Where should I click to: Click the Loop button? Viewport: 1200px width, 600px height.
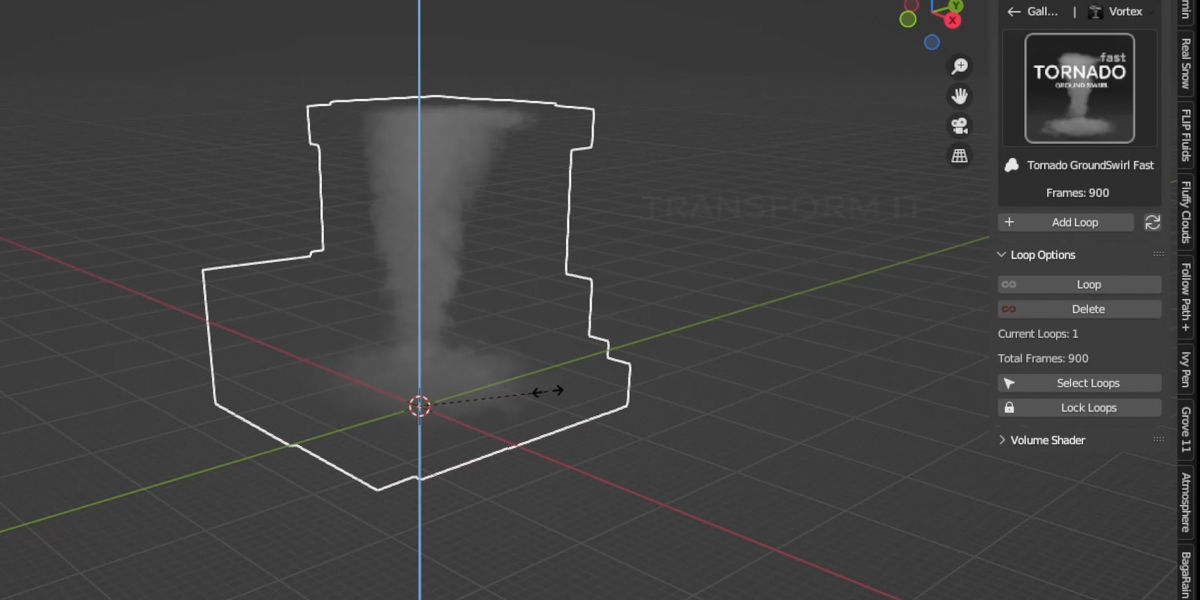[1080, 285]
